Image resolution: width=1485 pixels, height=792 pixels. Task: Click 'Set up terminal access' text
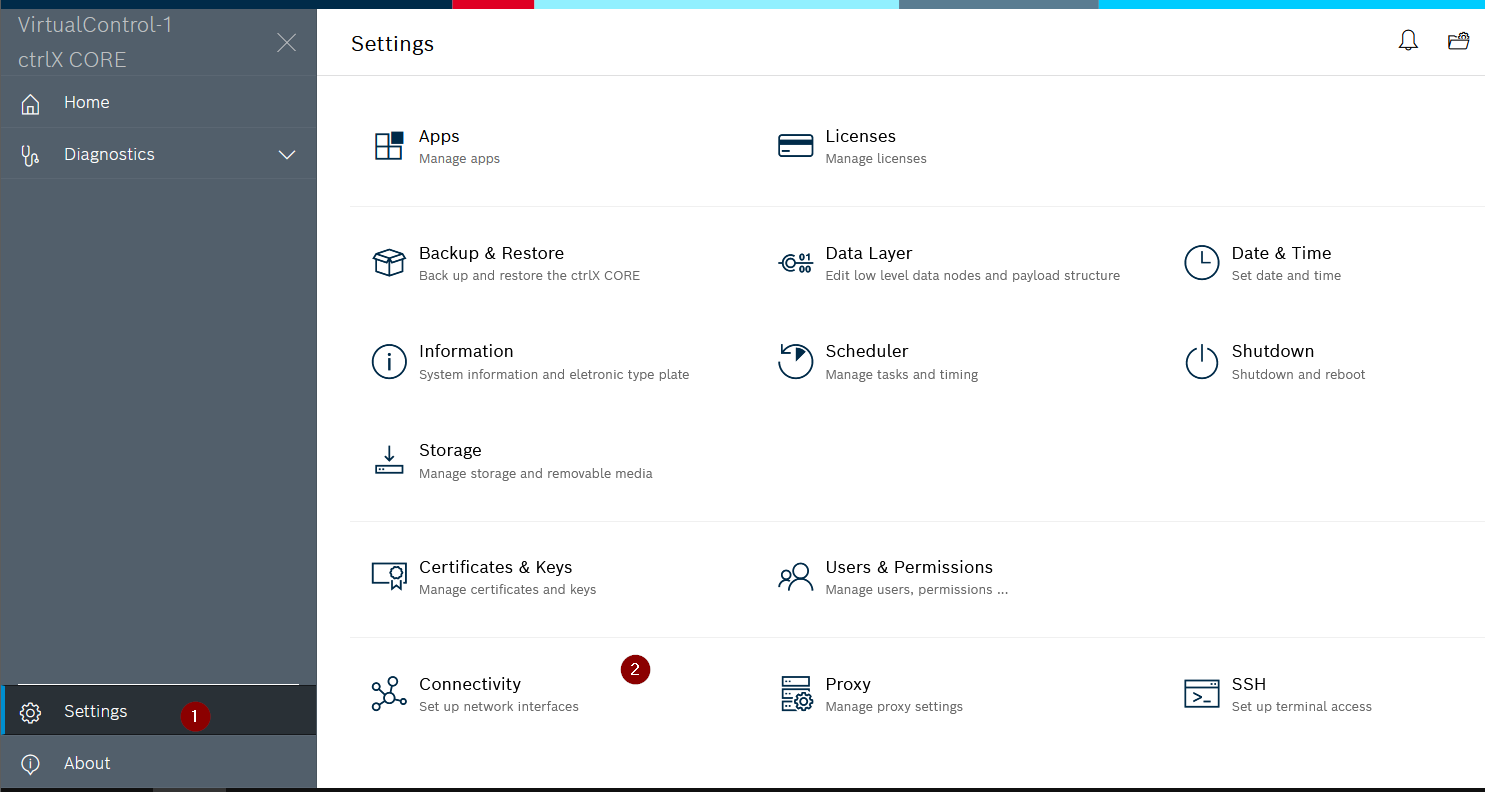[1302, 707]
